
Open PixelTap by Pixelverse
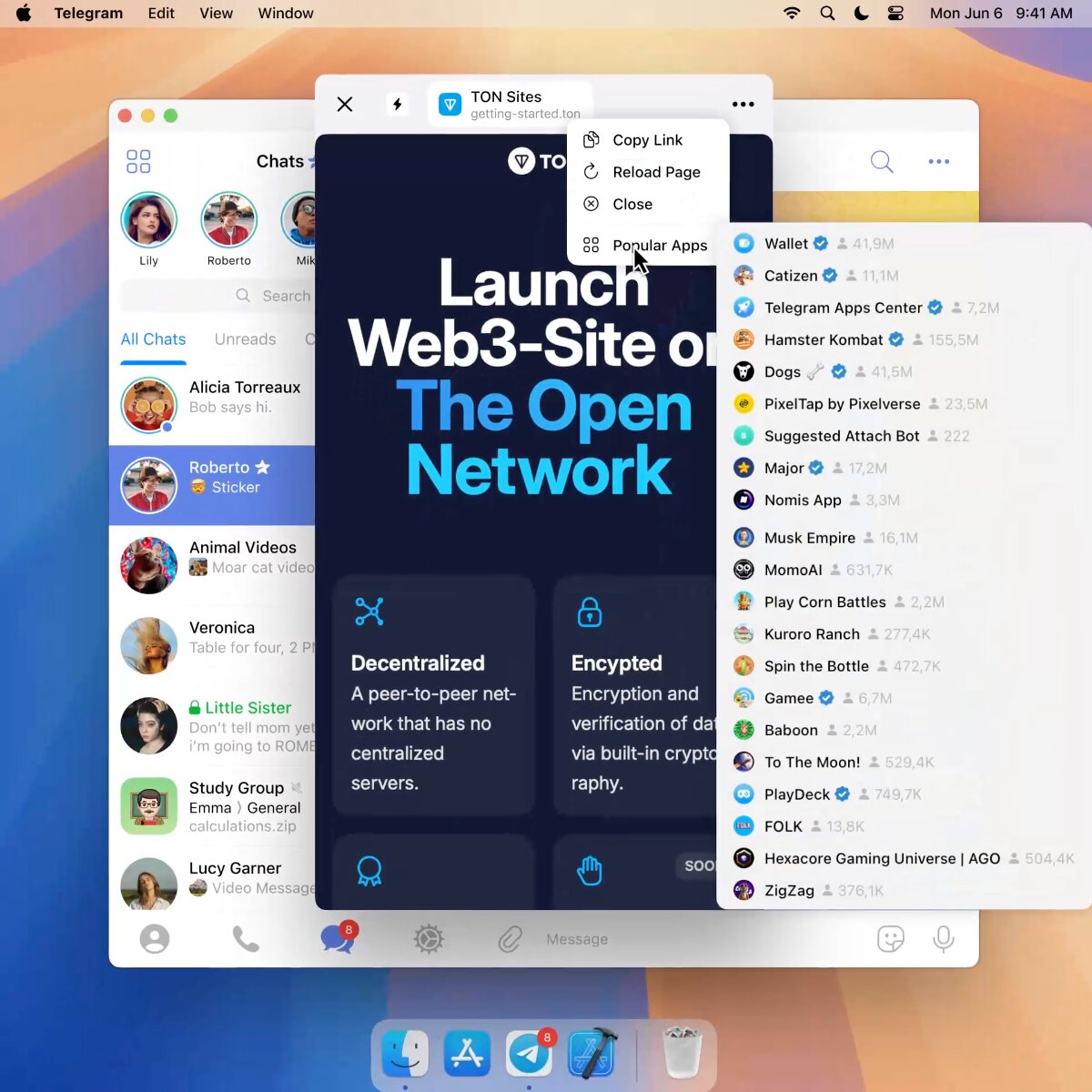(903, 404)
